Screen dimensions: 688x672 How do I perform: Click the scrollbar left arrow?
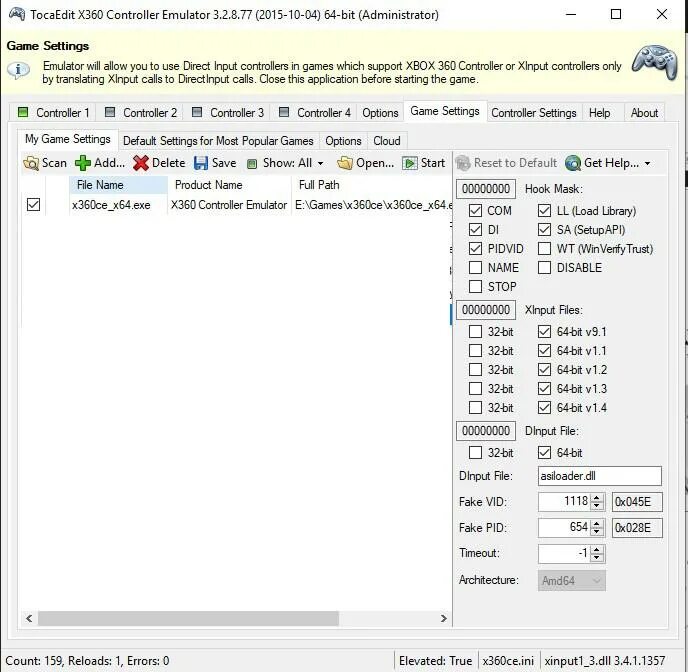point(29,618)
